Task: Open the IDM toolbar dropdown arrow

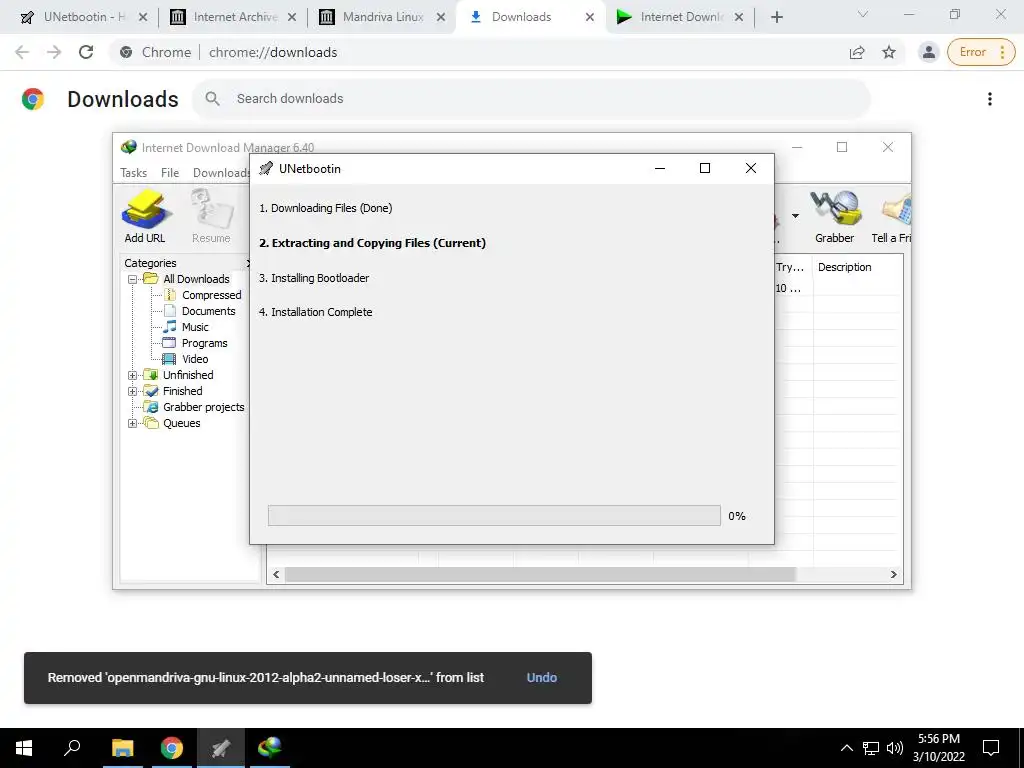Action: tap(795, 216)
